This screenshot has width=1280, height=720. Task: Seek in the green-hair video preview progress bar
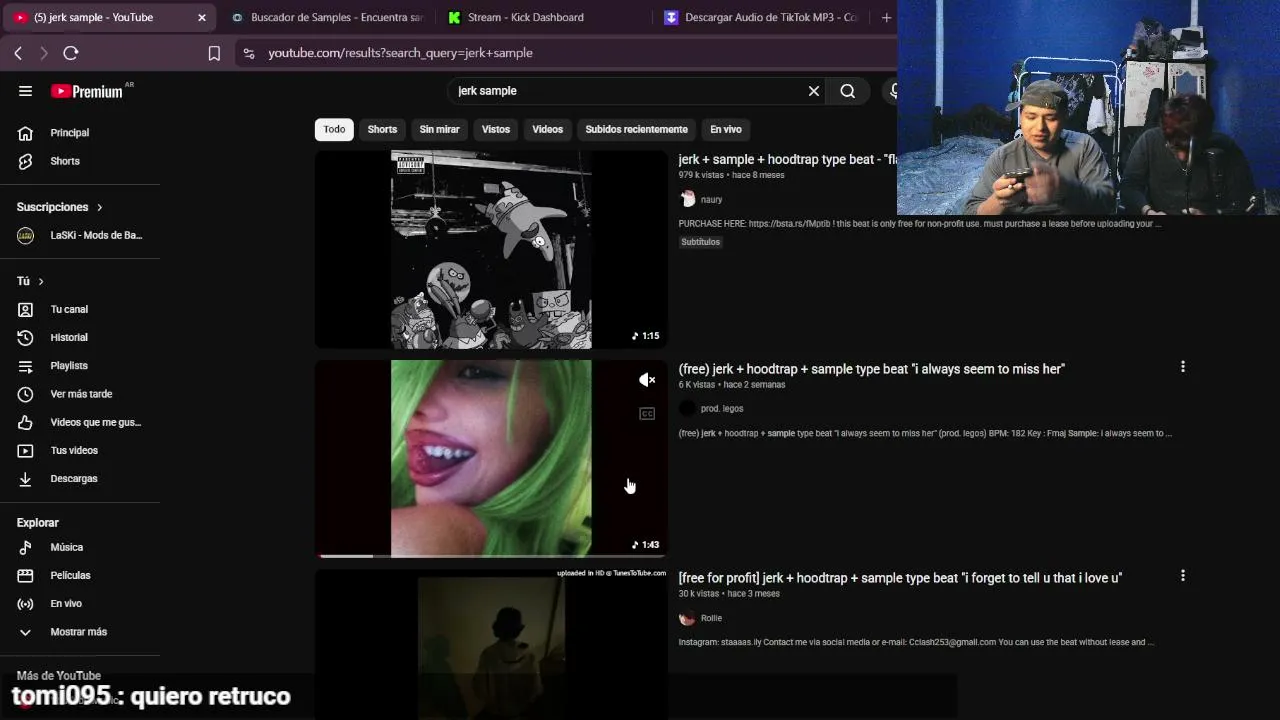(x=491, y=555)
